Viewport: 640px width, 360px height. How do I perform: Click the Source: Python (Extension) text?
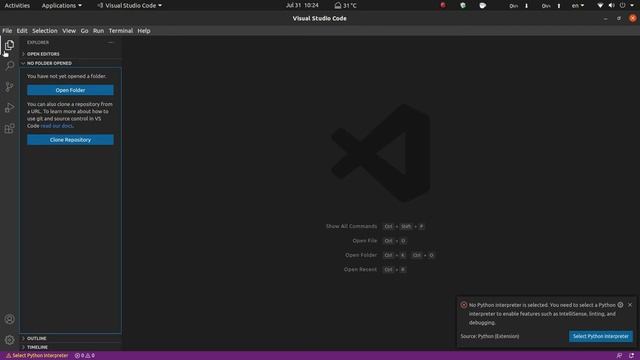490,336
